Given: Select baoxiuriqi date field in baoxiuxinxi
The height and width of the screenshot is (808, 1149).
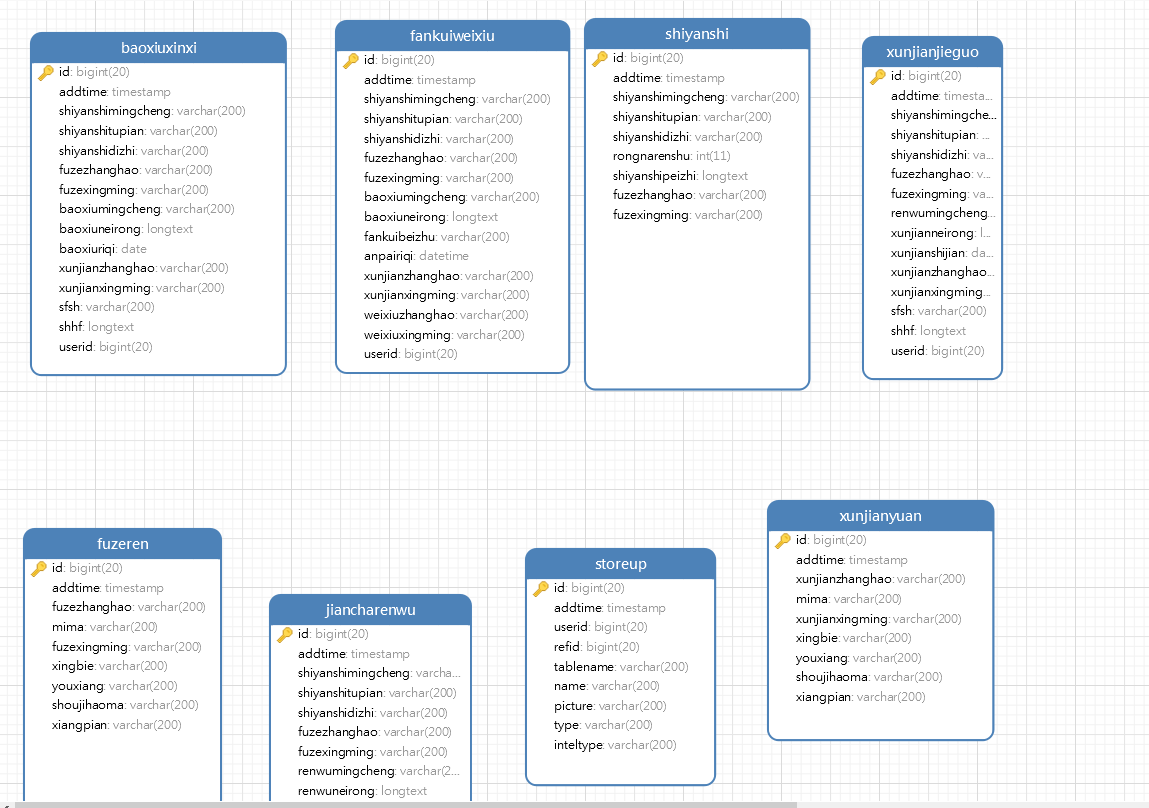Looking at the screenshot, I should tap(103, 248).
